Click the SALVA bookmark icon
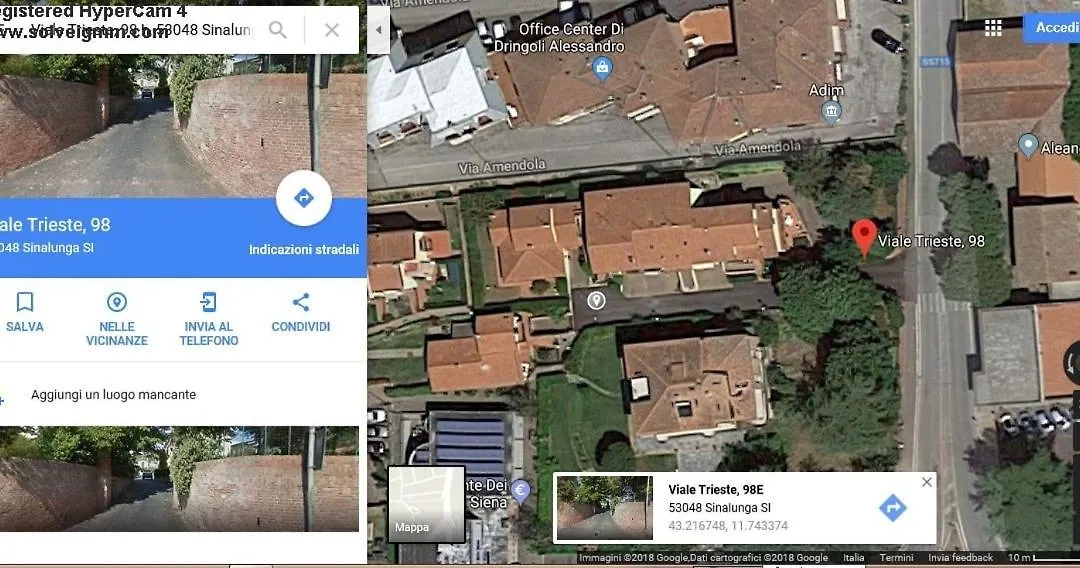The image size is (1080, 568). [25, 302]
